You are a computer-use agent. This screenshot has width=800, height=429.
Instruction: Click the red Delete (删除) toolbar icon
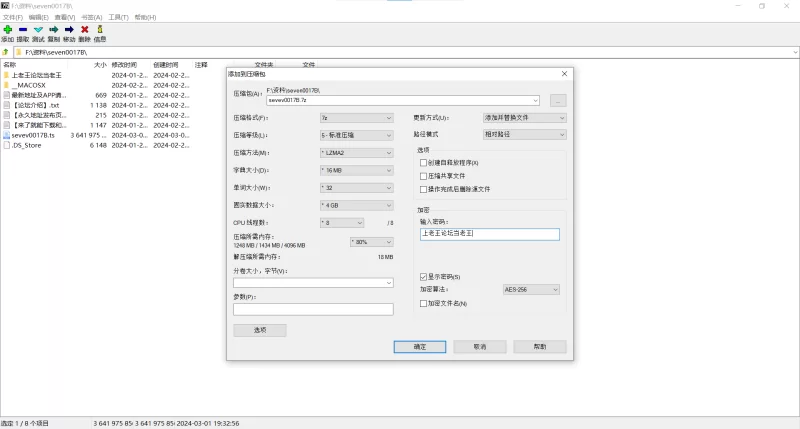click(x=84, y=30)
